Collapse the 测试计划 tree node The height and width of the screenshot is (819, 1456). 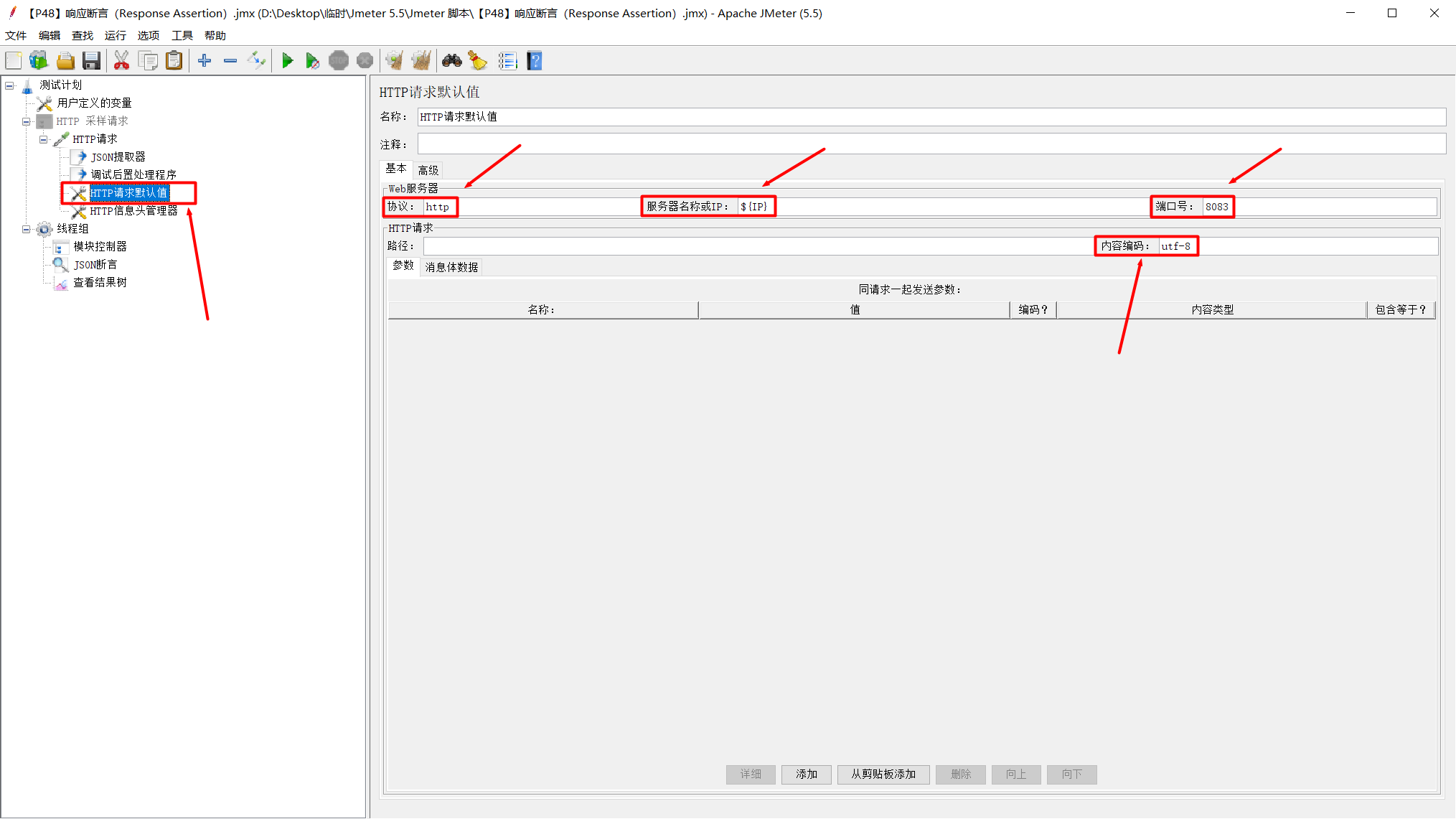click(9, 85)
